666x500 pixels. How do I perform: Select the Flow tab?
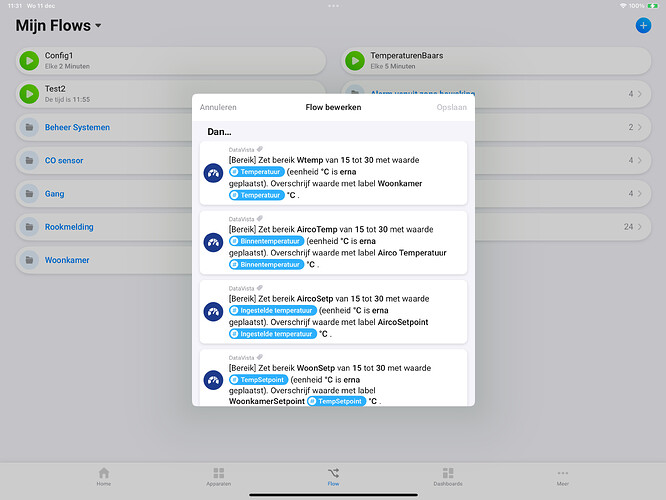[333, 477]
